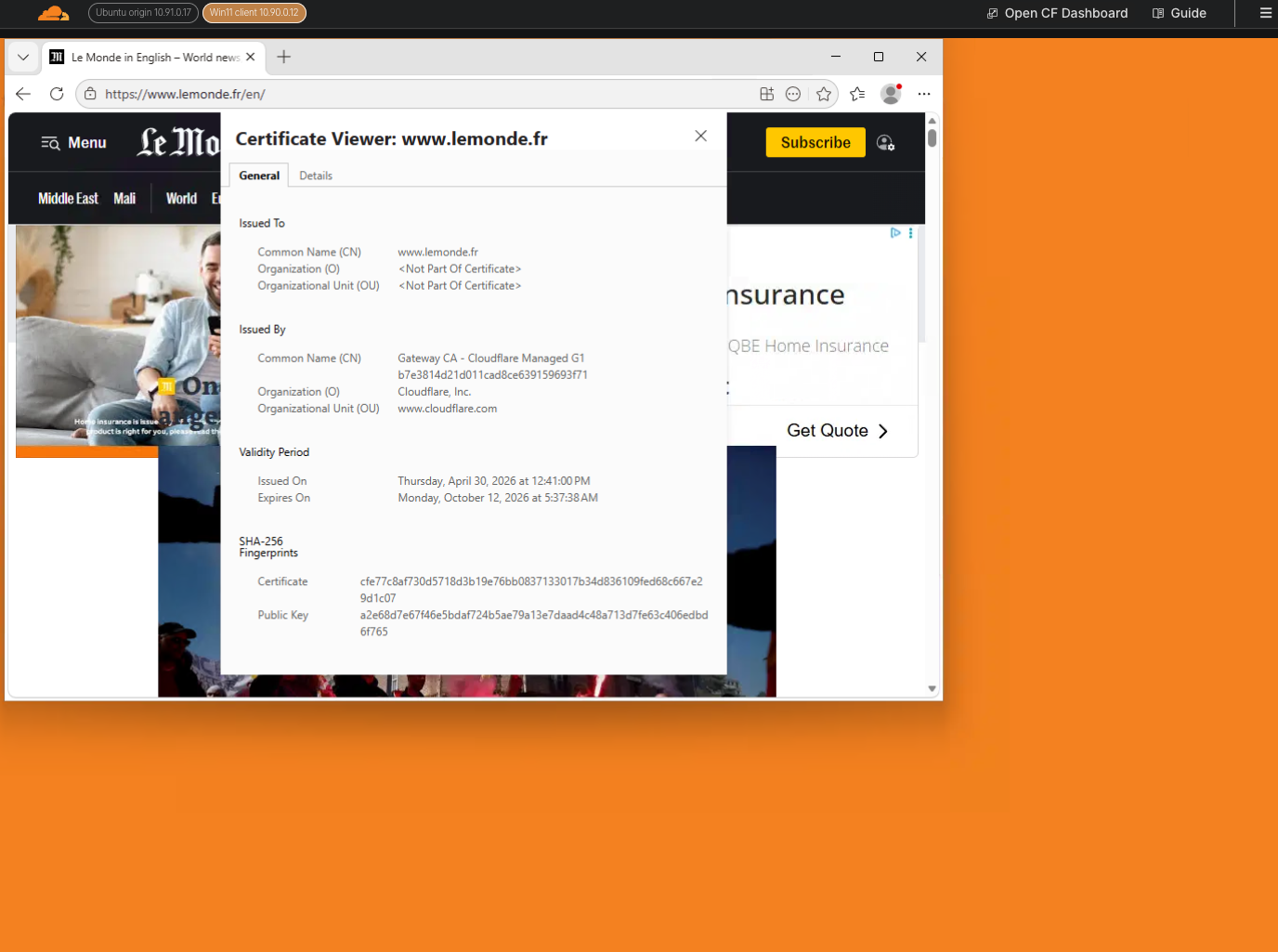The image size is (1278, 952).
Task: Open a new browser tab
Action: [284, 57]
